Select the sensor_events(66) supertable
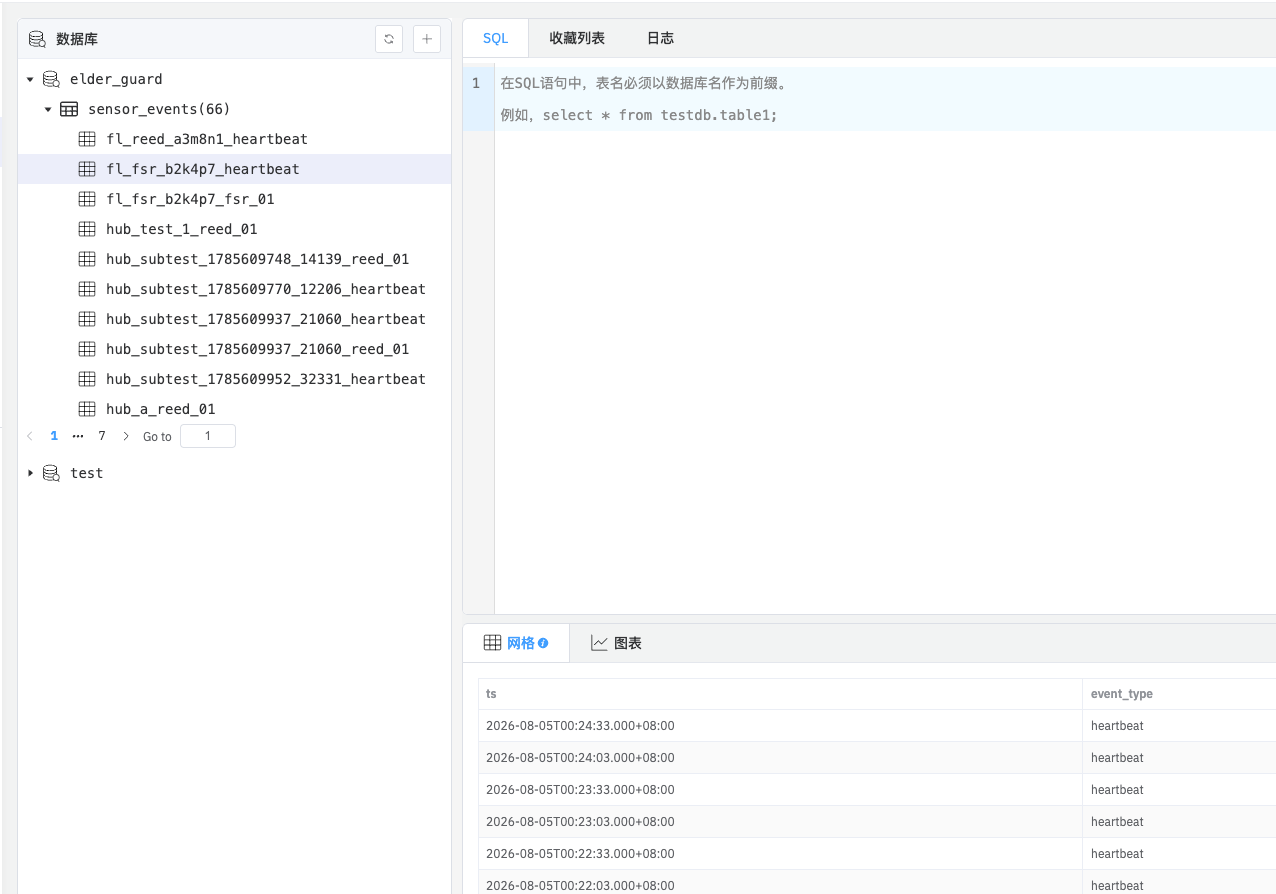The height and width of the screenshot is (894, 1276). (159, 109)
